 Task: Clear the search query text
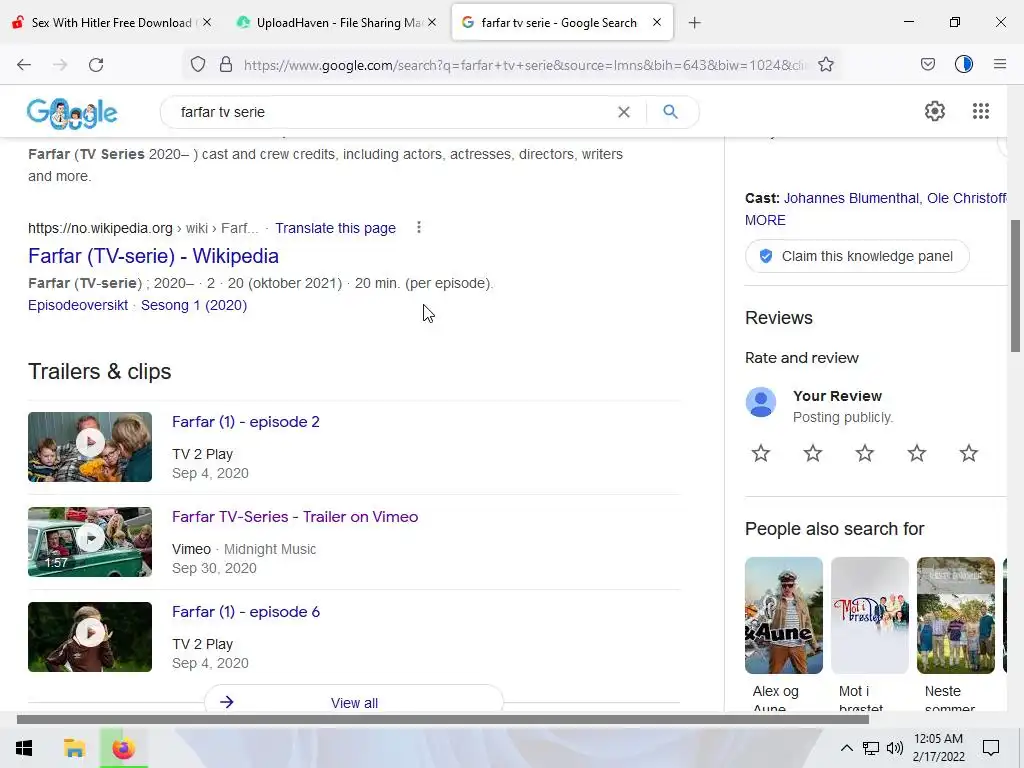pos(624,112)
